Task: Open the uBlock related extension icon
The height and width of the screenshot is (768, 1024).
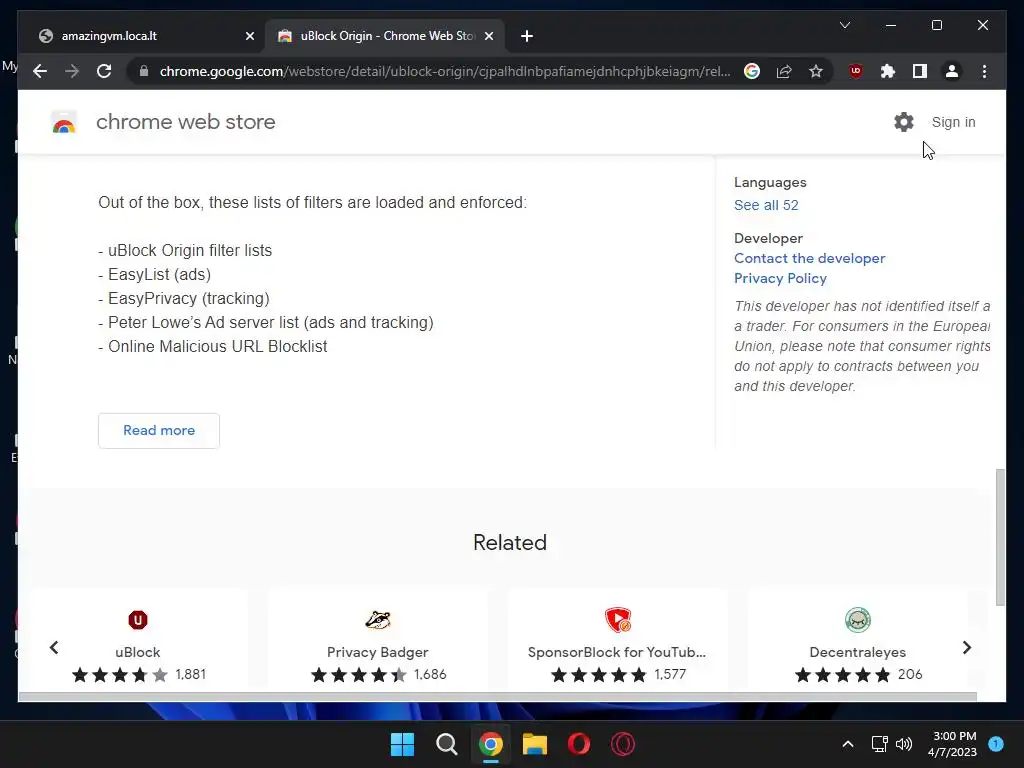Action: point(138,620)
